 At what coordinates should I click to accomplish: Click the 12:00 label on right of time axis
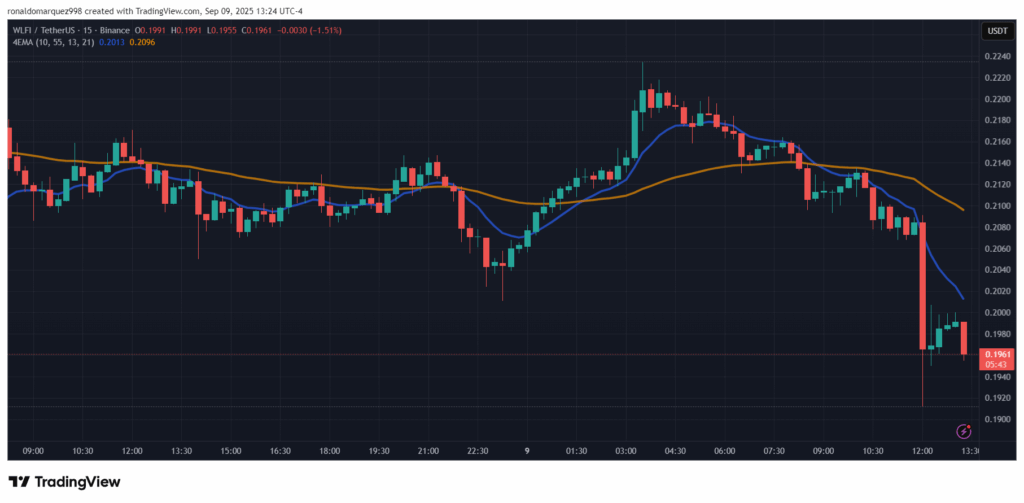tap(921, 452)
